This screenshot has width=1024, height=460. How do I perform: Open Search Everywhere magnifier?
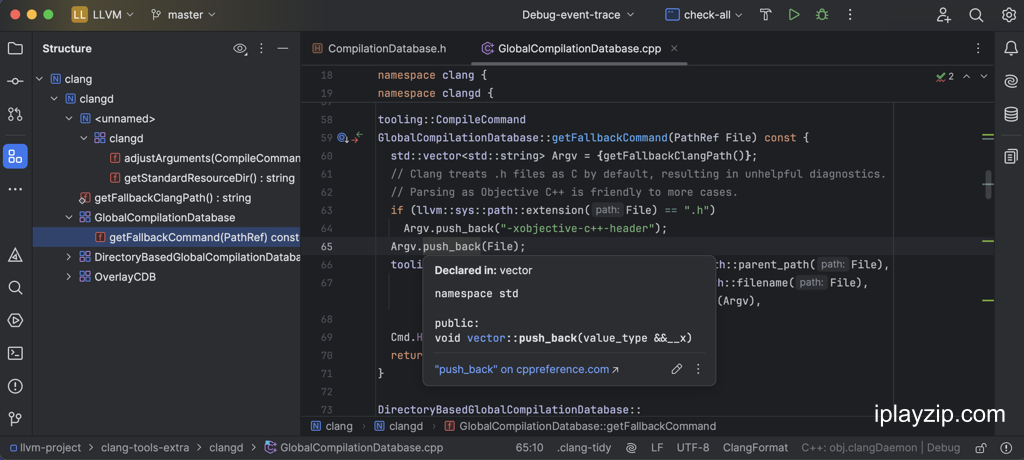(976, 14)
